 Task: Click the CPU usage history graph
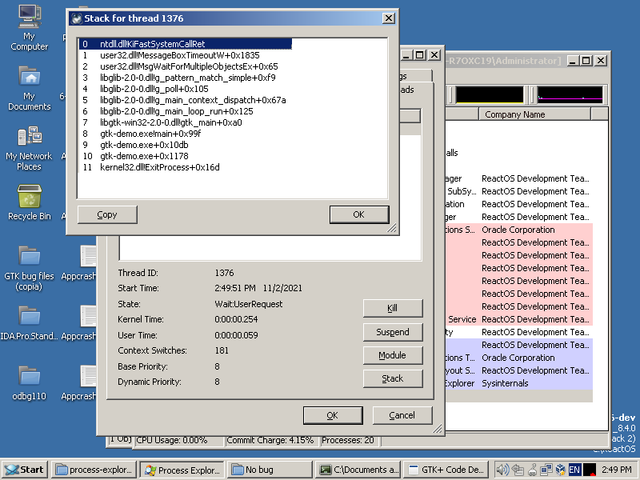(x=489, y=95)
